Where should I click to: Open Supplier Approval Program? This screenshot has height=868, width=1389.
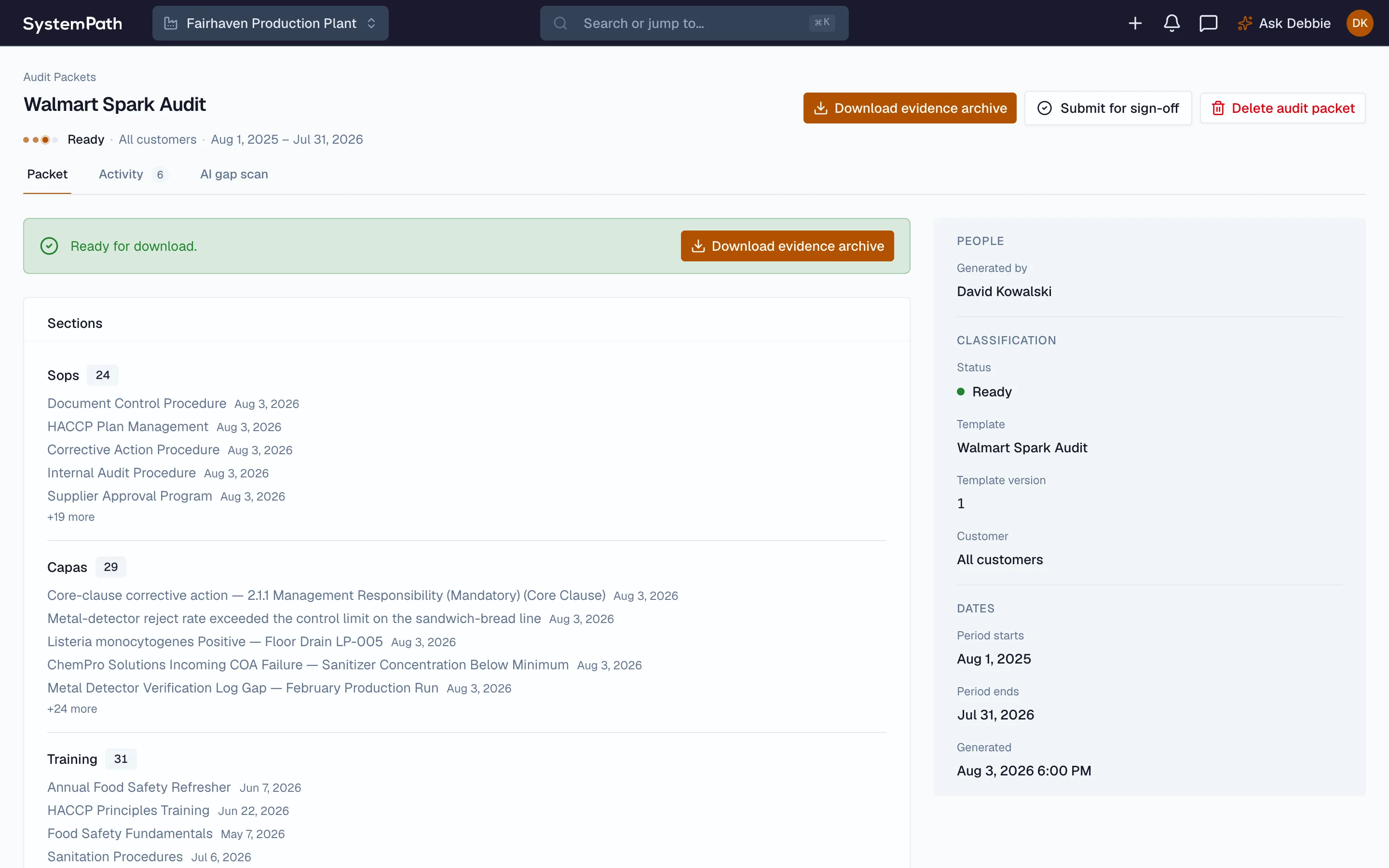[130, 496]
